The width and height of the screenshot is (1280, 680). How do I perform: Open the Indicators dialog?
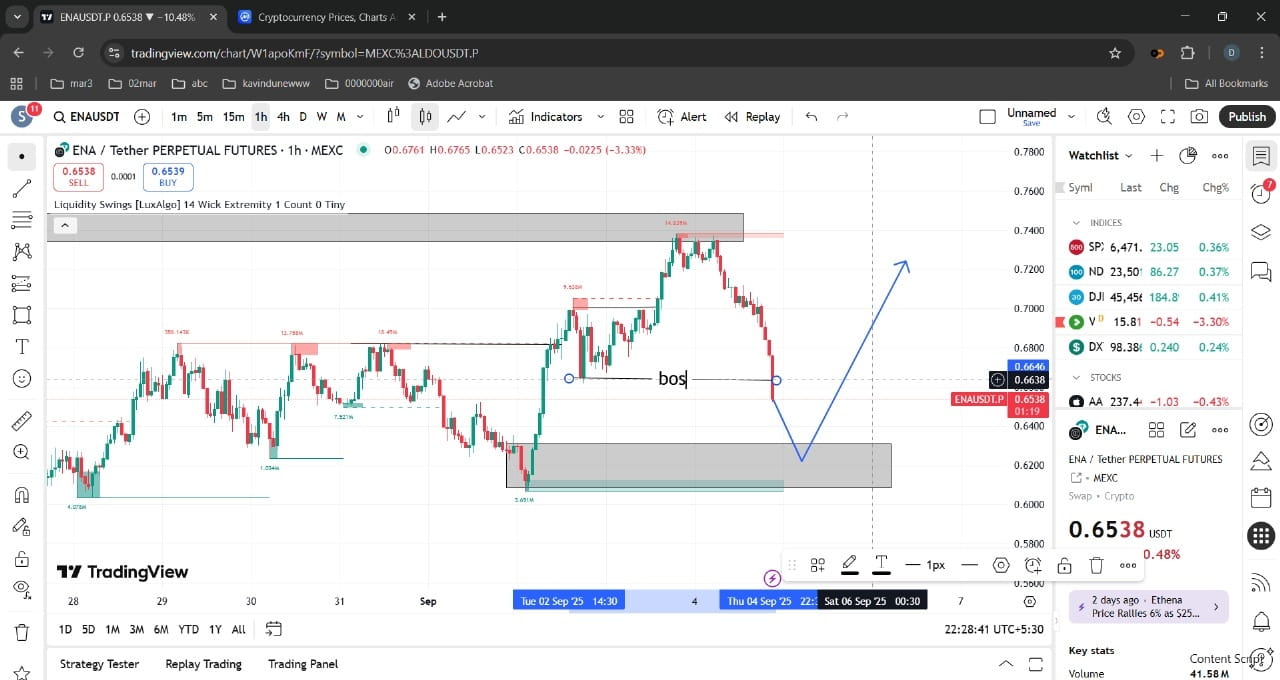545,117
